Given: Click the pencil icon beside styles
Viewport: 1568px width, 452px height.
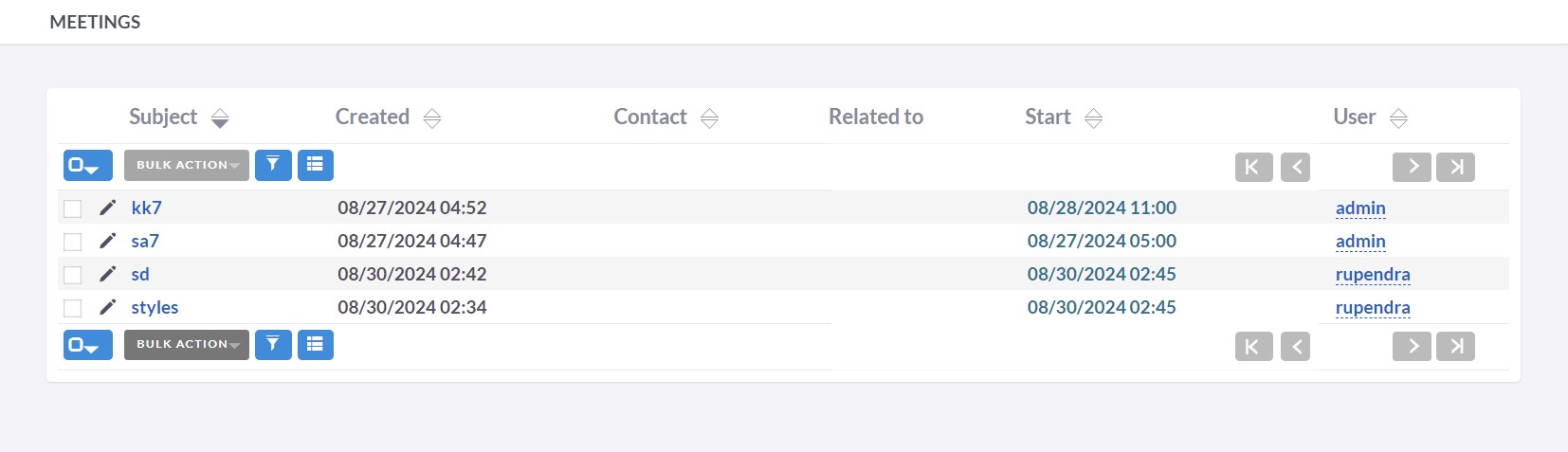Looking at the screenshot, I should click(x=108, y=307).
